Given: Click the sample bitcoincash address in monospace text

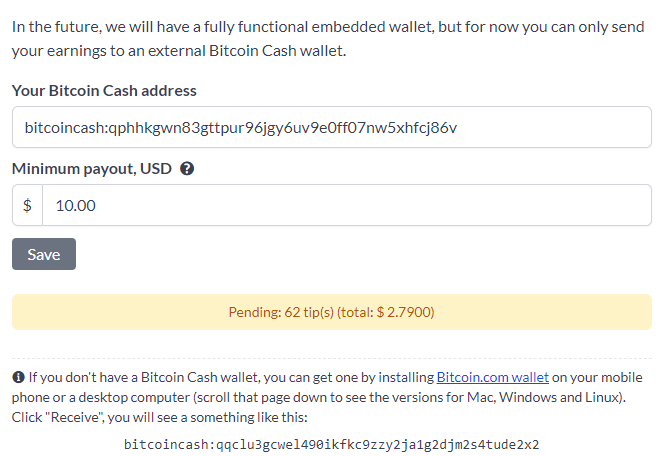Looking at the screenshot, I should coord(332,444).
